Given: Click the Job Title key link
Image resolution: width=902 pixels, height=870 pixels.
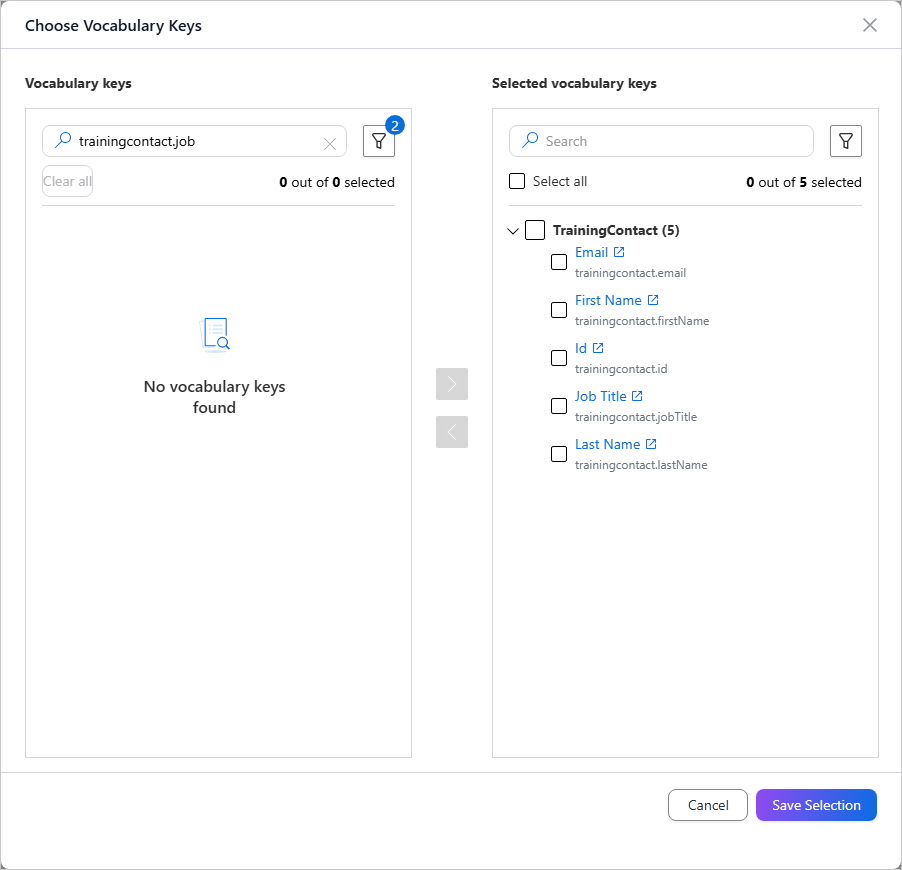Looking at the screenshot, I should [601, 396].
